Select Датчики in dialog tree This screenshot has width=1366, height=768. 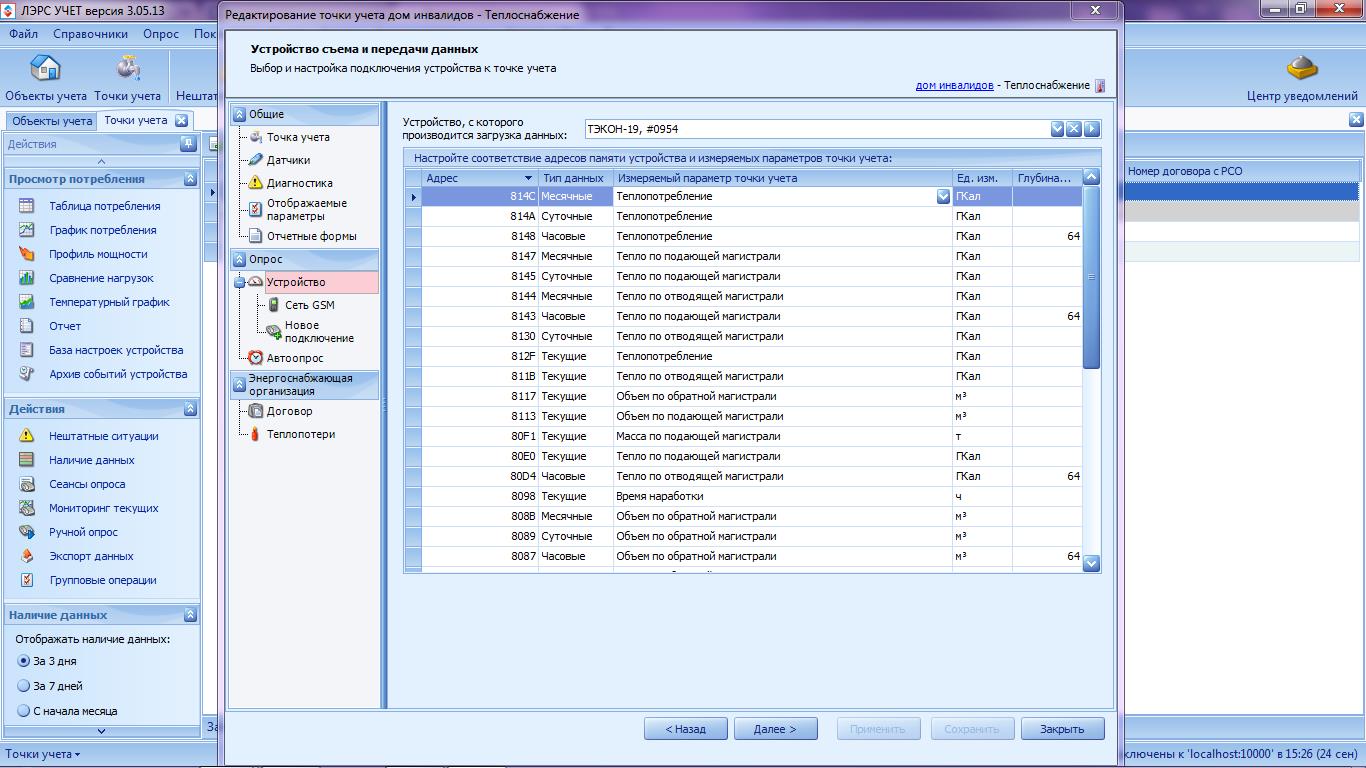coord(288,160)
